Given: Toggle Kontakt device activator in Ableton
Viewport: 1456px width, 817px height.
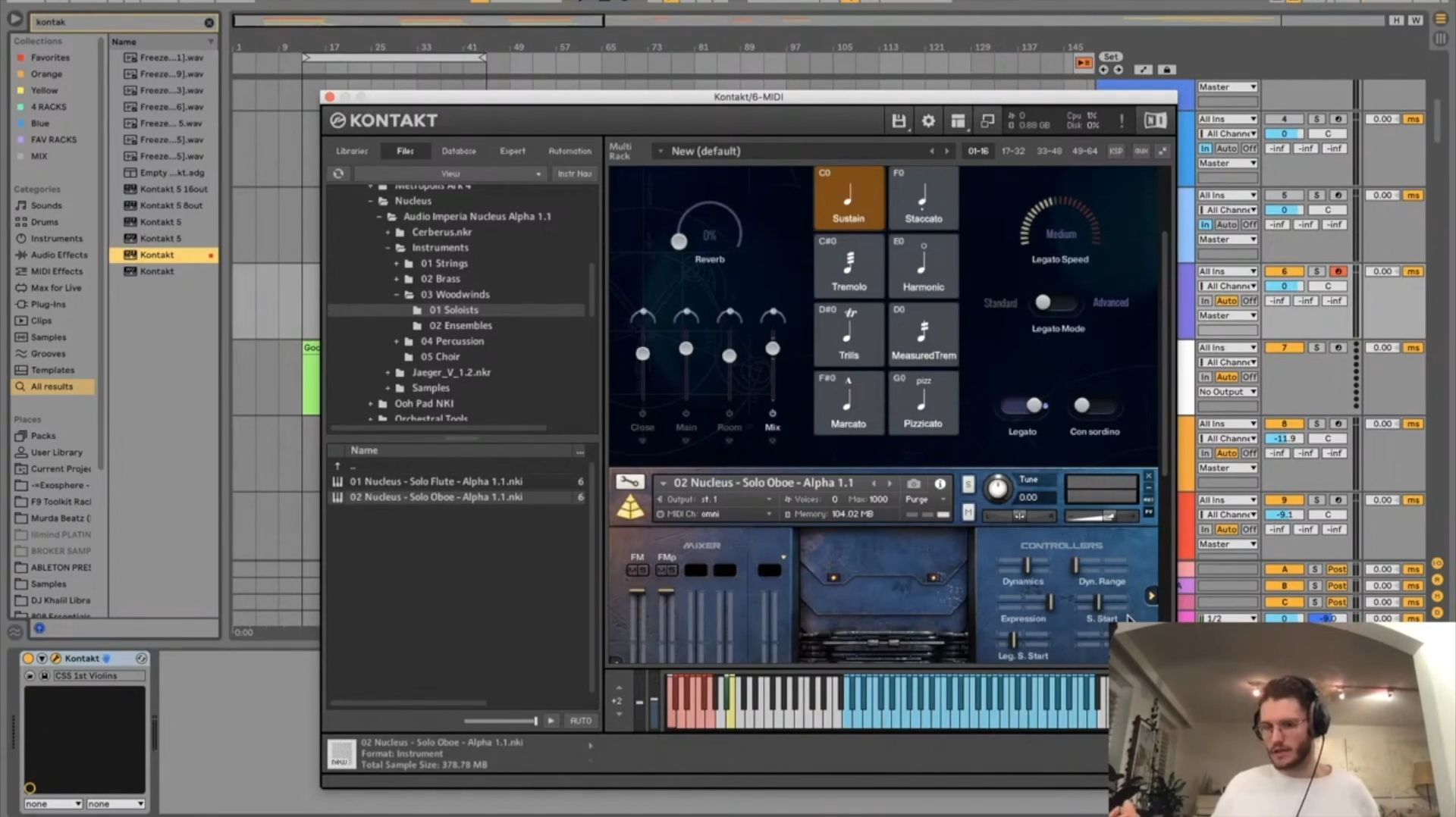Looking at the screenshot, I should pos(28,659).
